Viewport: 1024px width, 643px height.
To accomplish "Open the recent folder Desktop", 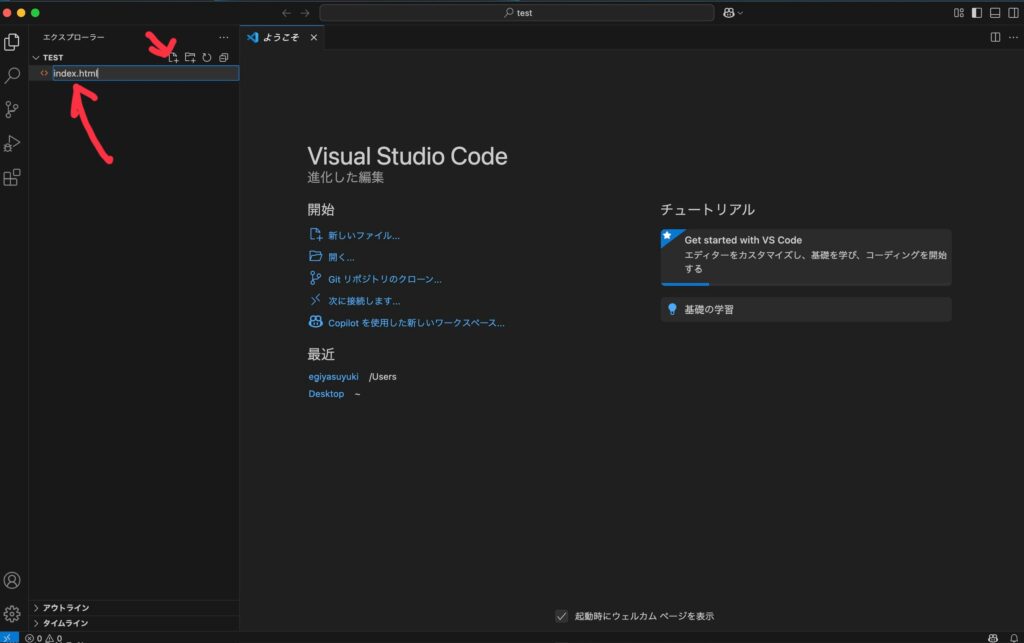I will point(326,394).
